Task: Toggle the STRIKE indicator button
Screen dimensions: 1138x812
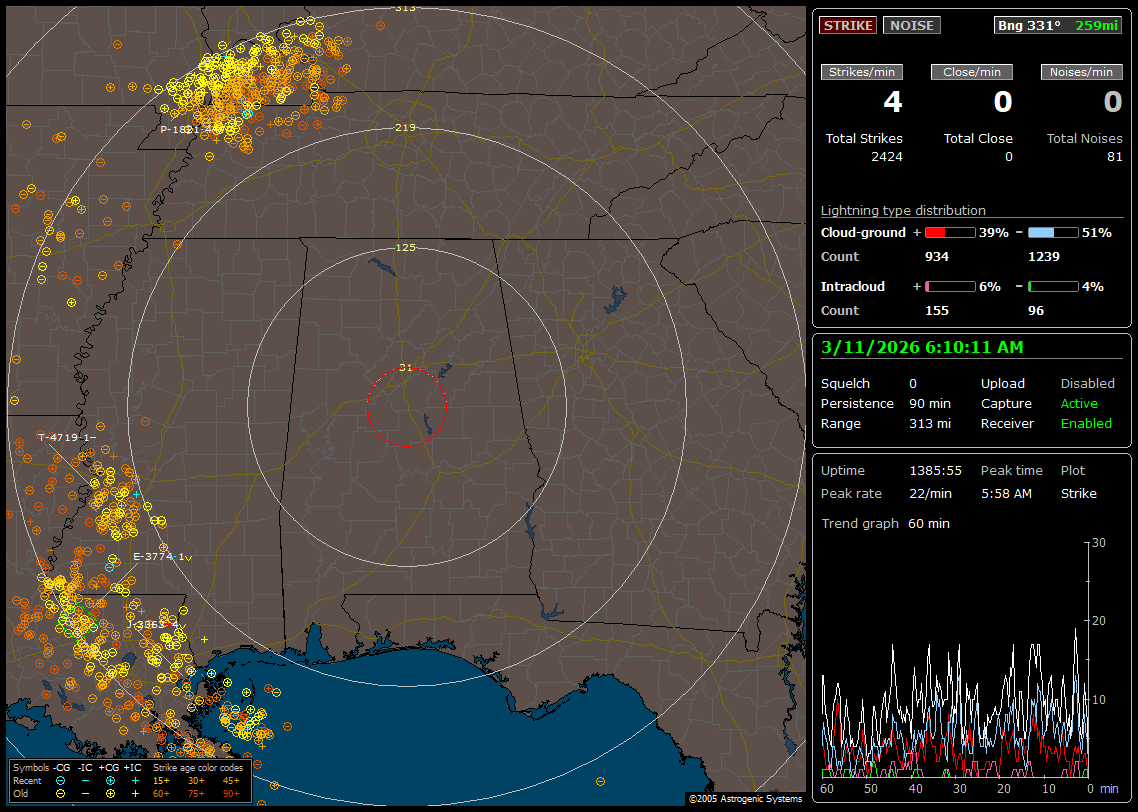Action: (848, 25)
